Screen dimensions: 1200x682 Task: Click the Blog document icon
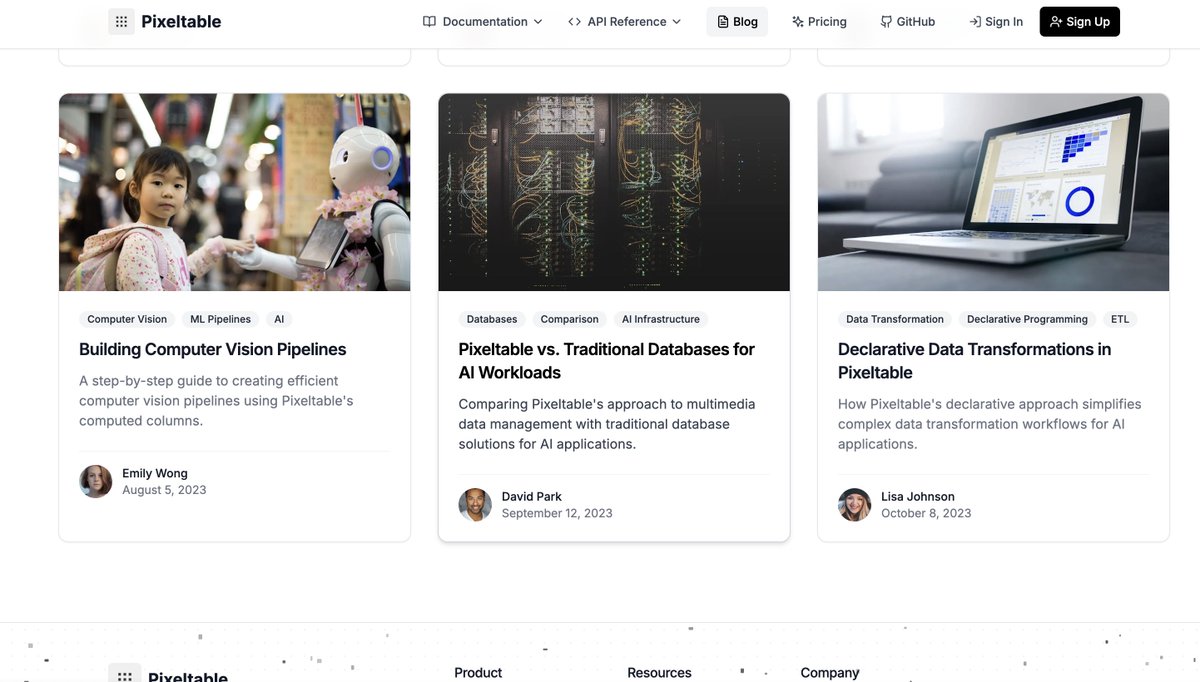tap(723, 22)
